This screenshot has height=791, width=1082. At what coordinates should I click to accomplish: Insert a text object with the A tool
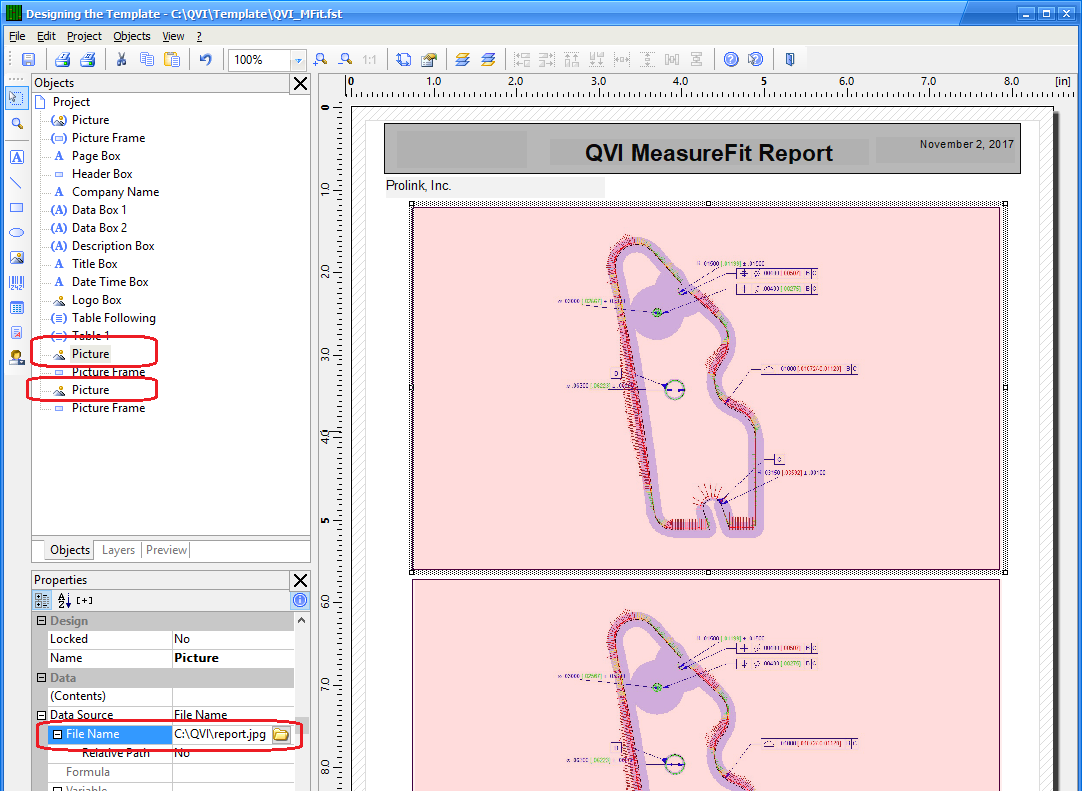[x=17, y=157]
